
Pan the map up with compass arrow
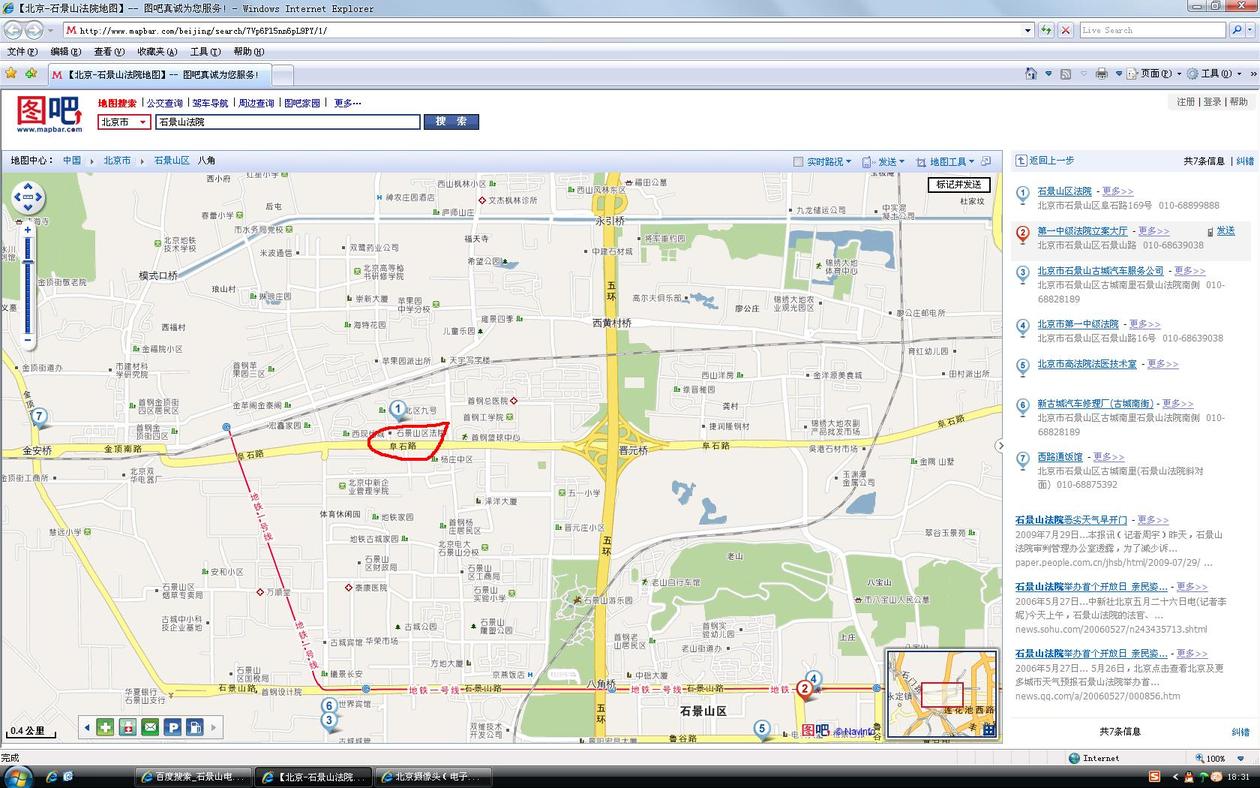[x=28, y=186]
